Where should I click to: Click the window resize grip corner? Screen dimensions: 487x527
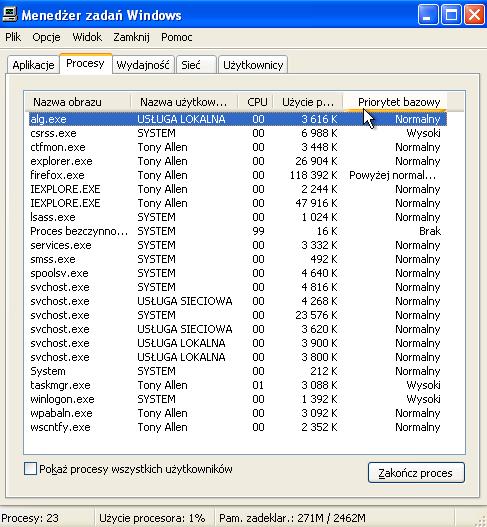pyautogui.click(x=481, y=520)
